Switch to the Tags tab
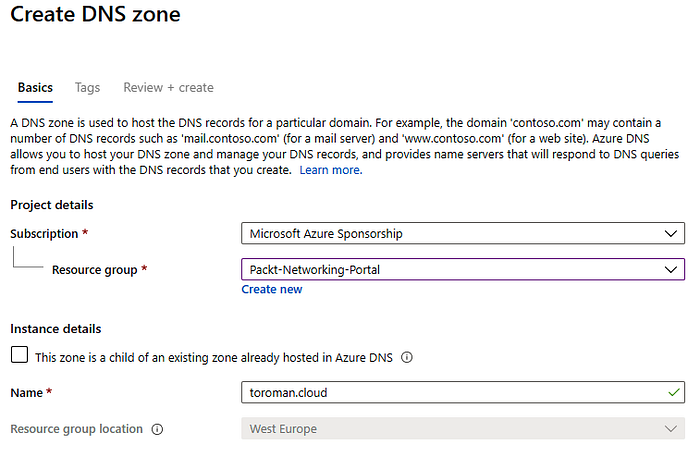Viewport: 700px width, 472px height. pyautogui.click(x=88, y=88)
